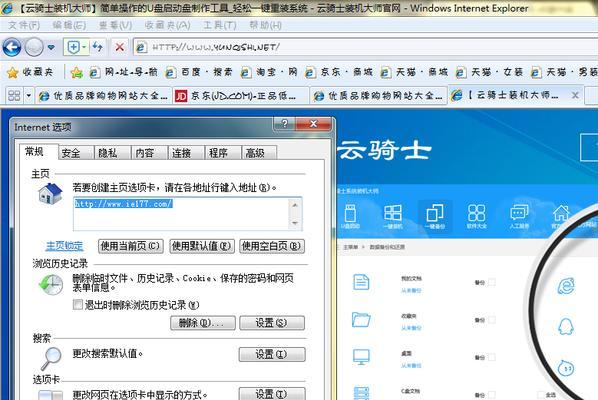Click the 主页锁定 link
598x400 pixels.
(64, 246)
